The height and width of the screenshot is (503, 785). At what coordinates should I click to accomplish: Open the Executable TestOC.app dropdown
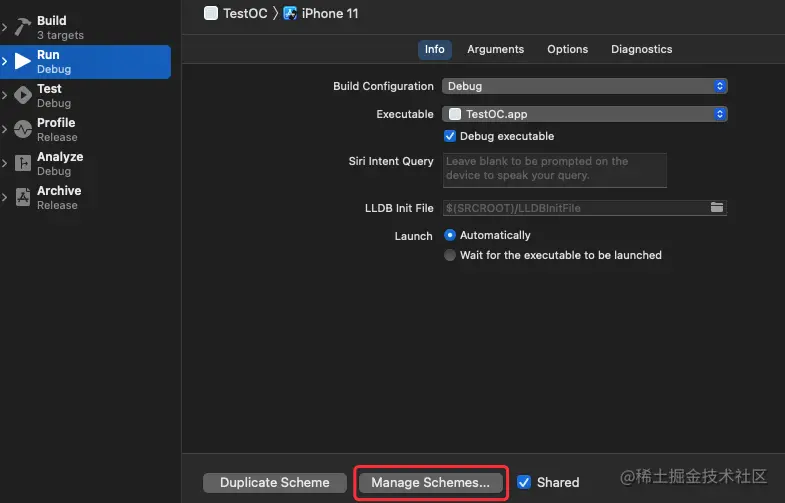[x=584, y=114]
